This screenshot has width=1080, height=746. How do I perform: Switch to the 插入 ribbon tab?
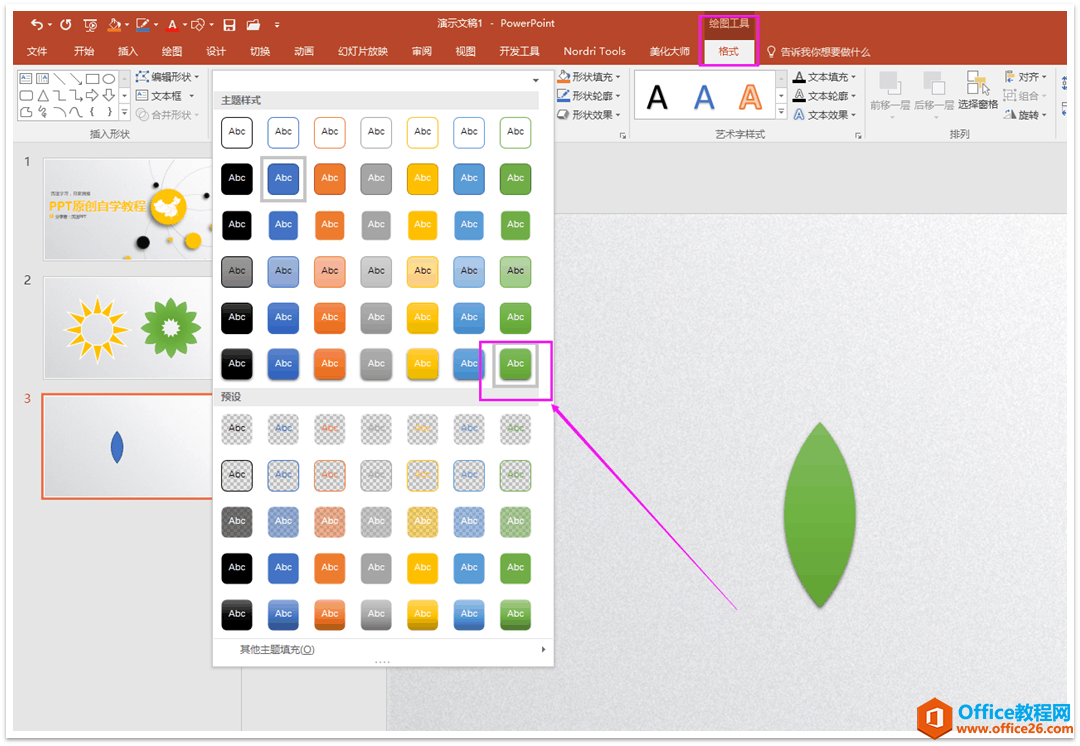coord(128,51)
